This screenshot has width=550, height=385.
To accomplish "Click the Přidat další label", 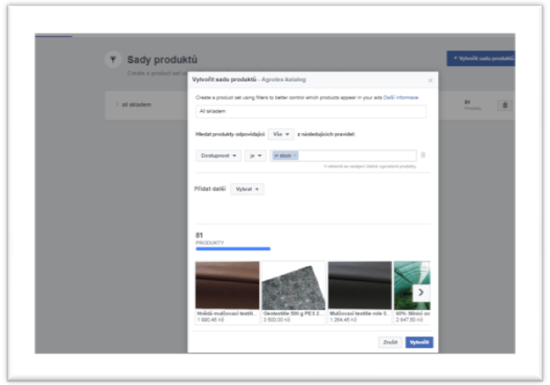I will (x=210, y=189).
